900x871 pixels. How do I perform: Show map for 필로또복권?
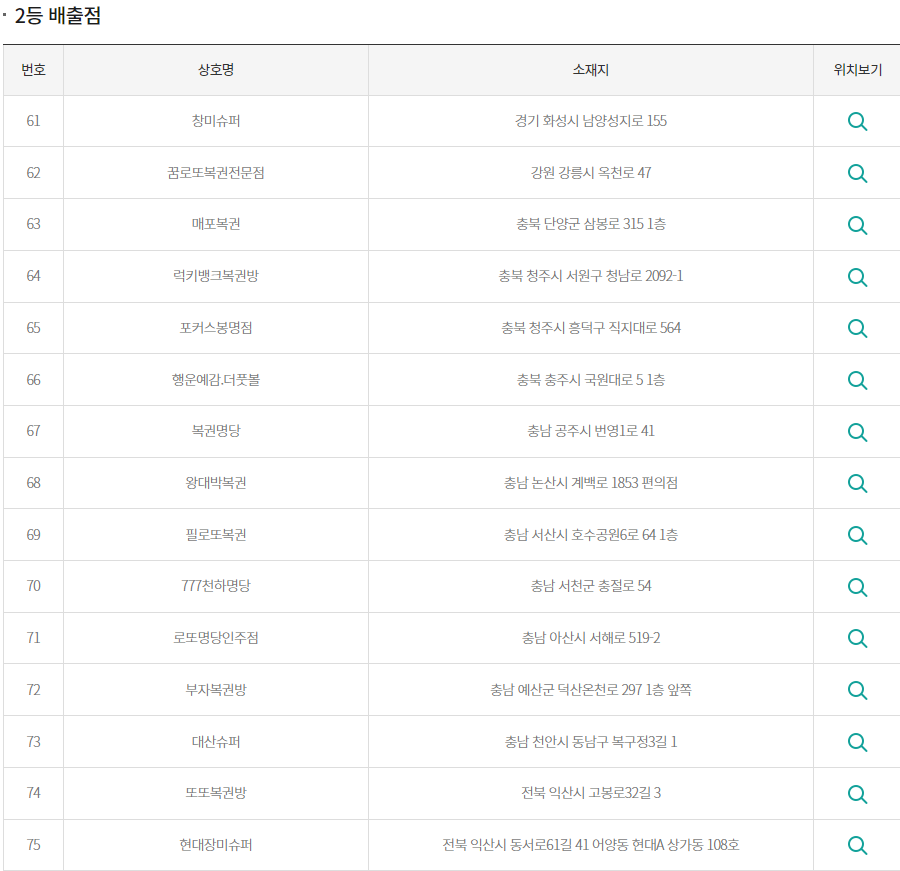click(x=857, y=535)
